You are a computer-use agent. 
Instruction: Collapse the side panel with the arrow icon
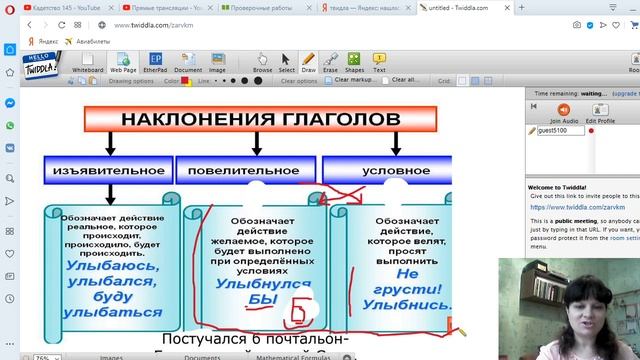tap(533, 106)
